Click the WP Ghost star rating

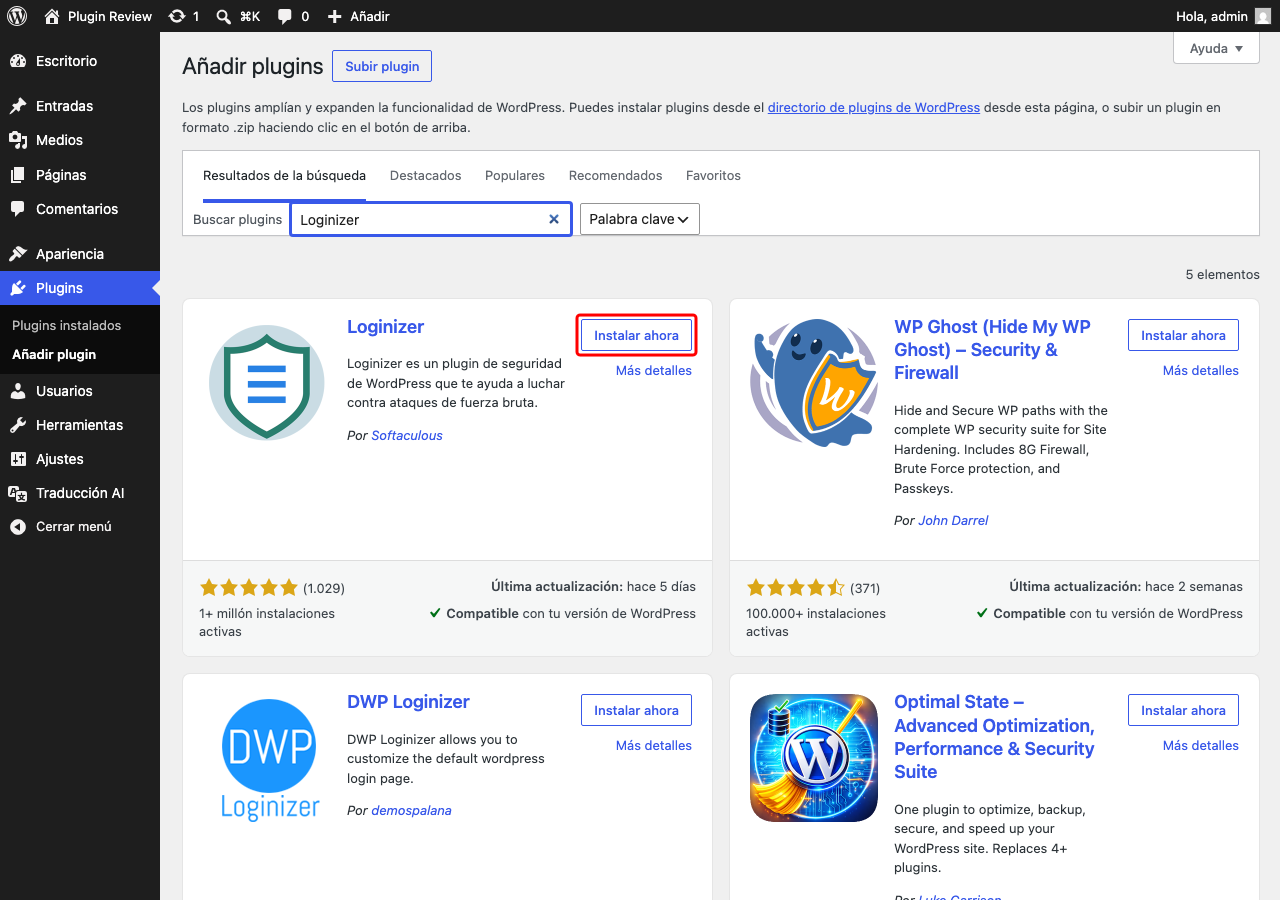point(796,587)
